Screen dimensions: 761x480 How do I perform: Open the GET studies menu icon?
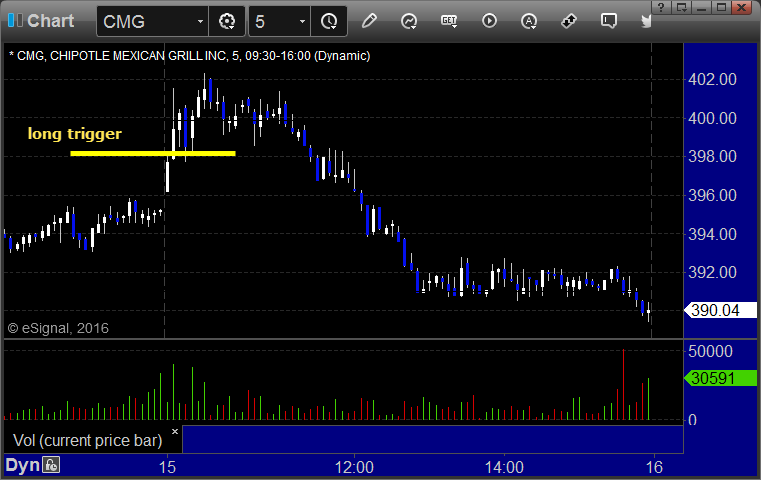(x=449, y=21)
